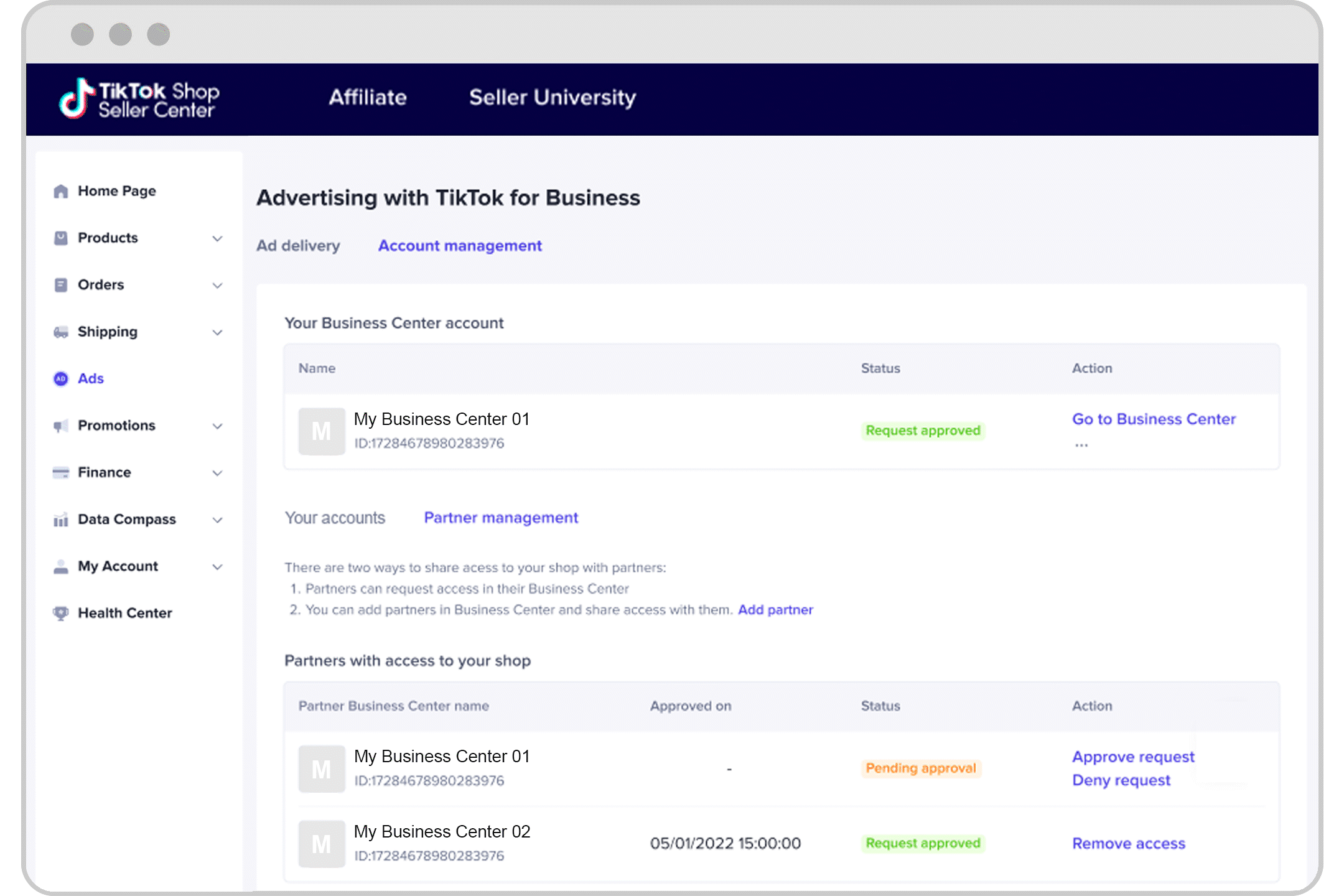1344x896 pixels.
Task: Click the Add partner link
Action: [x=775, y=610]
